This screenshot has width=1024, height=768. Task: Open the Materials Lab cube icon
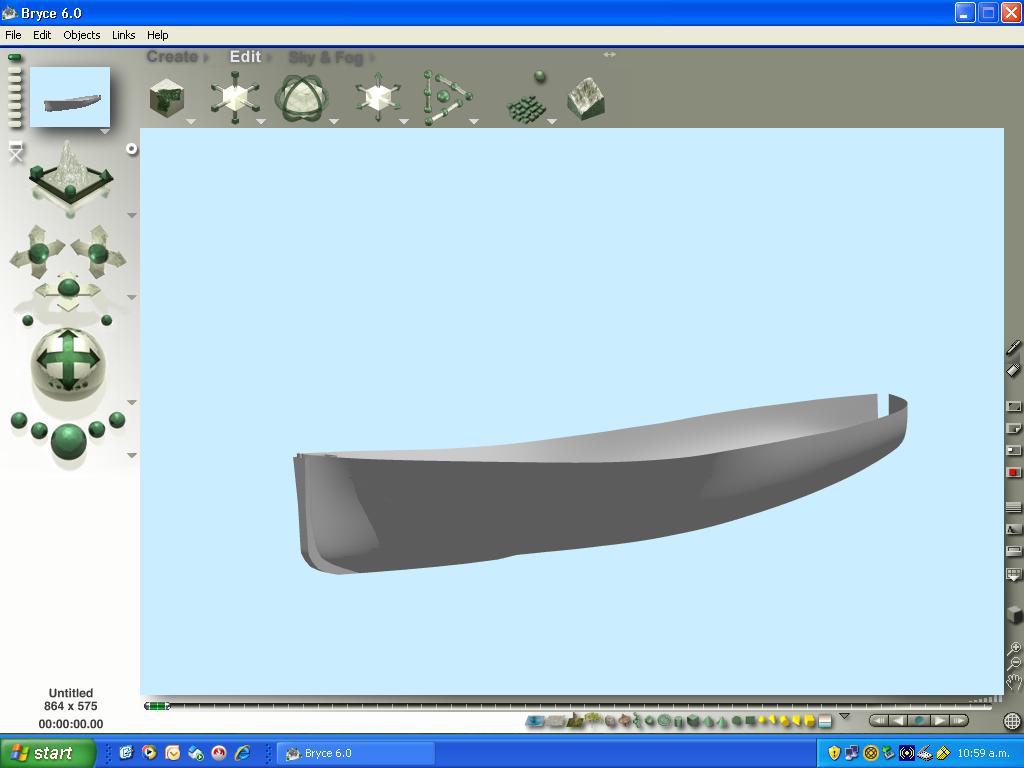pyautogui.click(x=166, y=98)
